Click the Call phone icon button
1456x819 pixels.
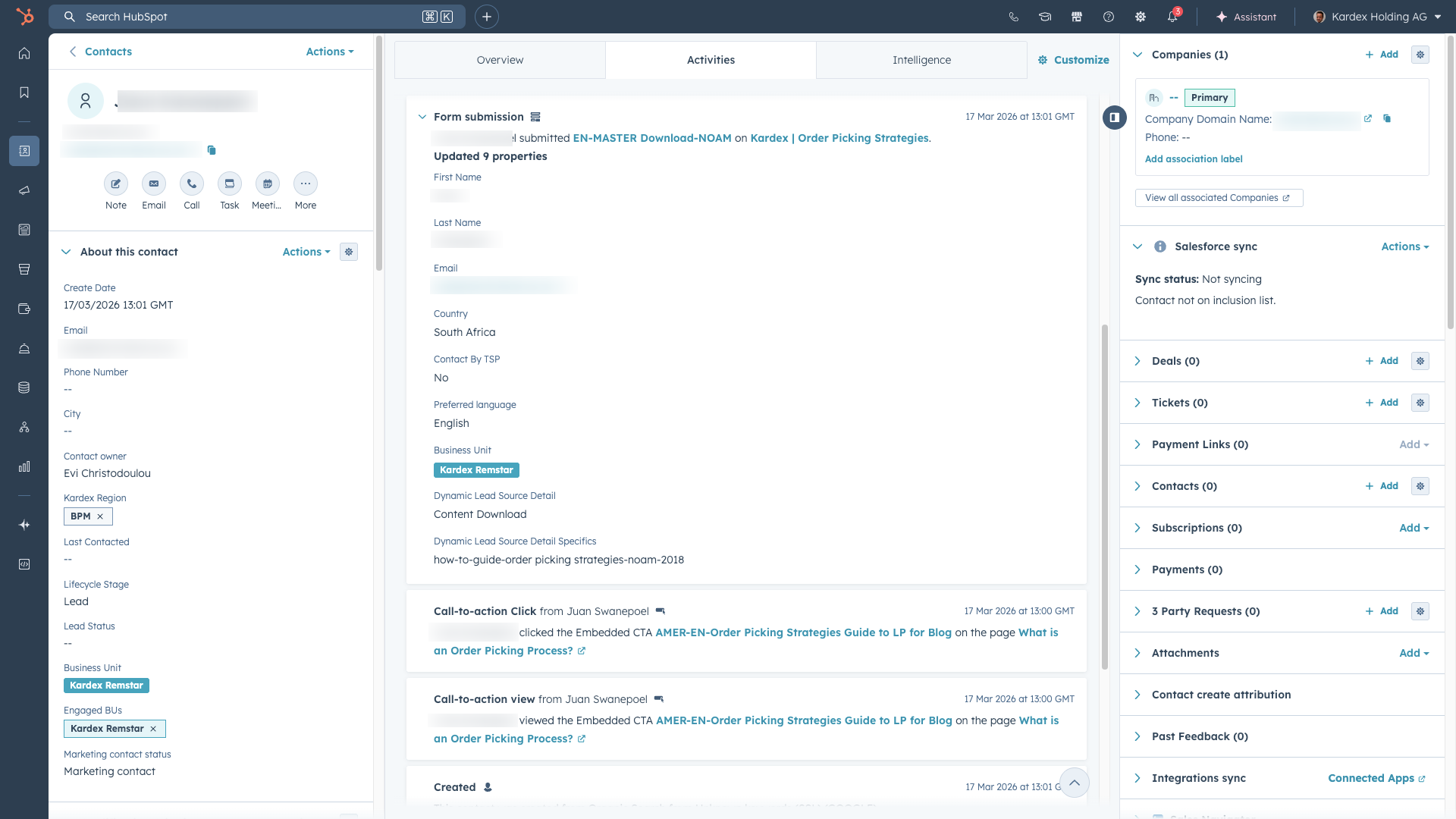(192, 184)
